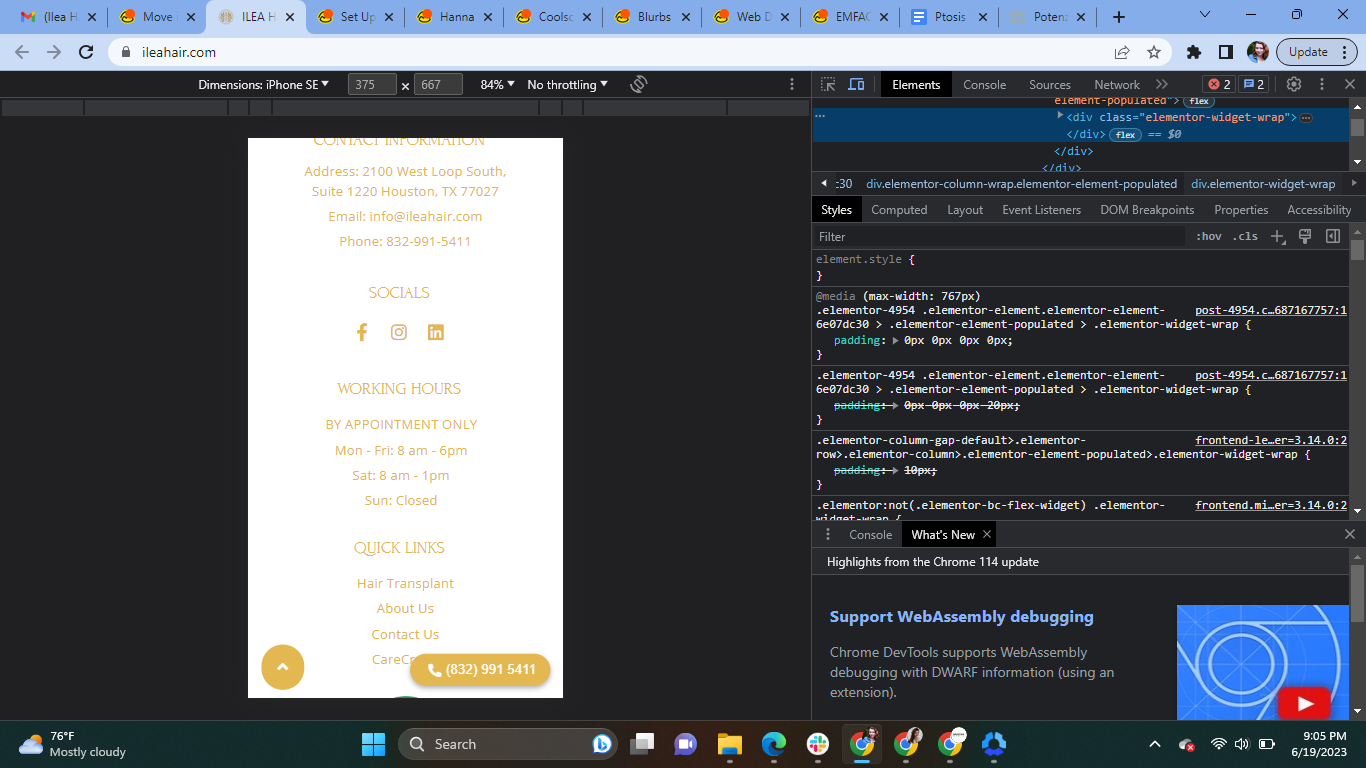Viewport: 1366px width, 768px height.
Task: Switch to the Computed tab
Action: [x=899, y=210]
